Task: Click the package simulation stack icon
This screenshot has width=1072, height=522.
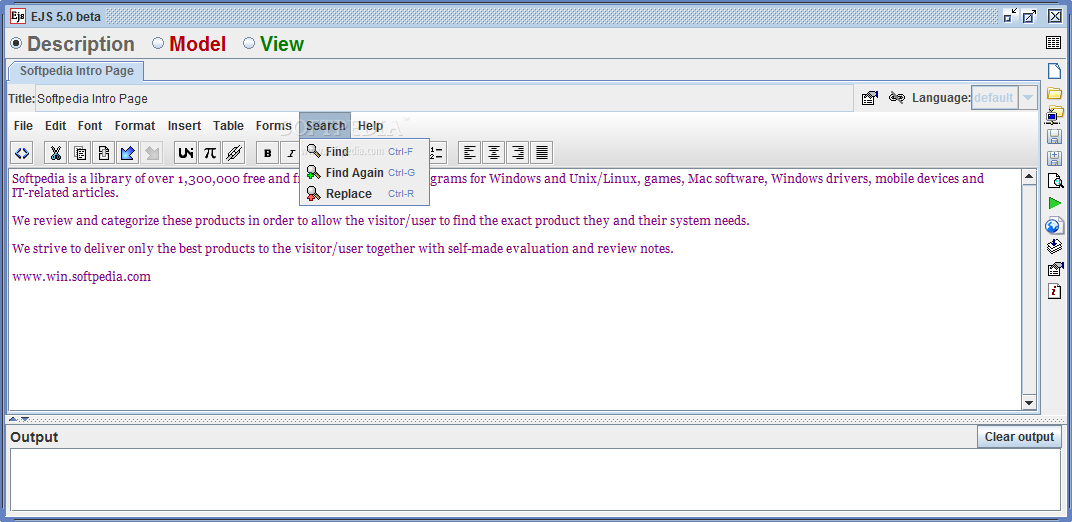Action: [1055, 247]
